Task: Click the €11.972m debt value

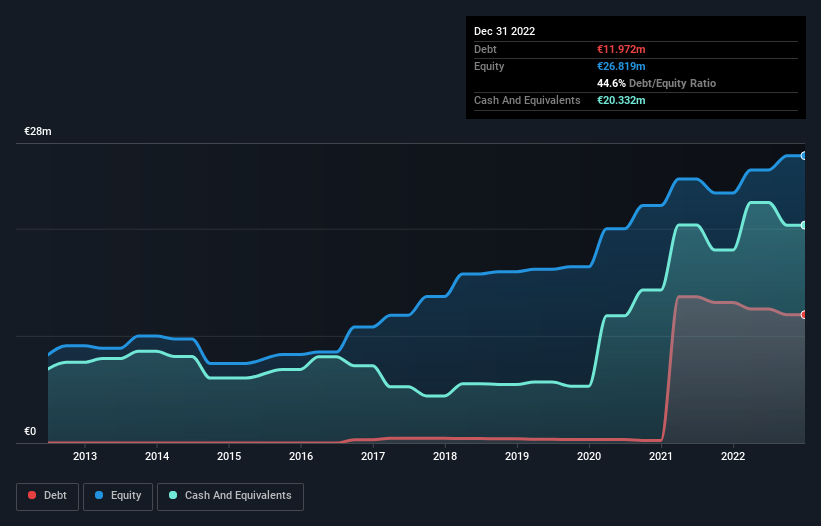Action: [621, 49]
